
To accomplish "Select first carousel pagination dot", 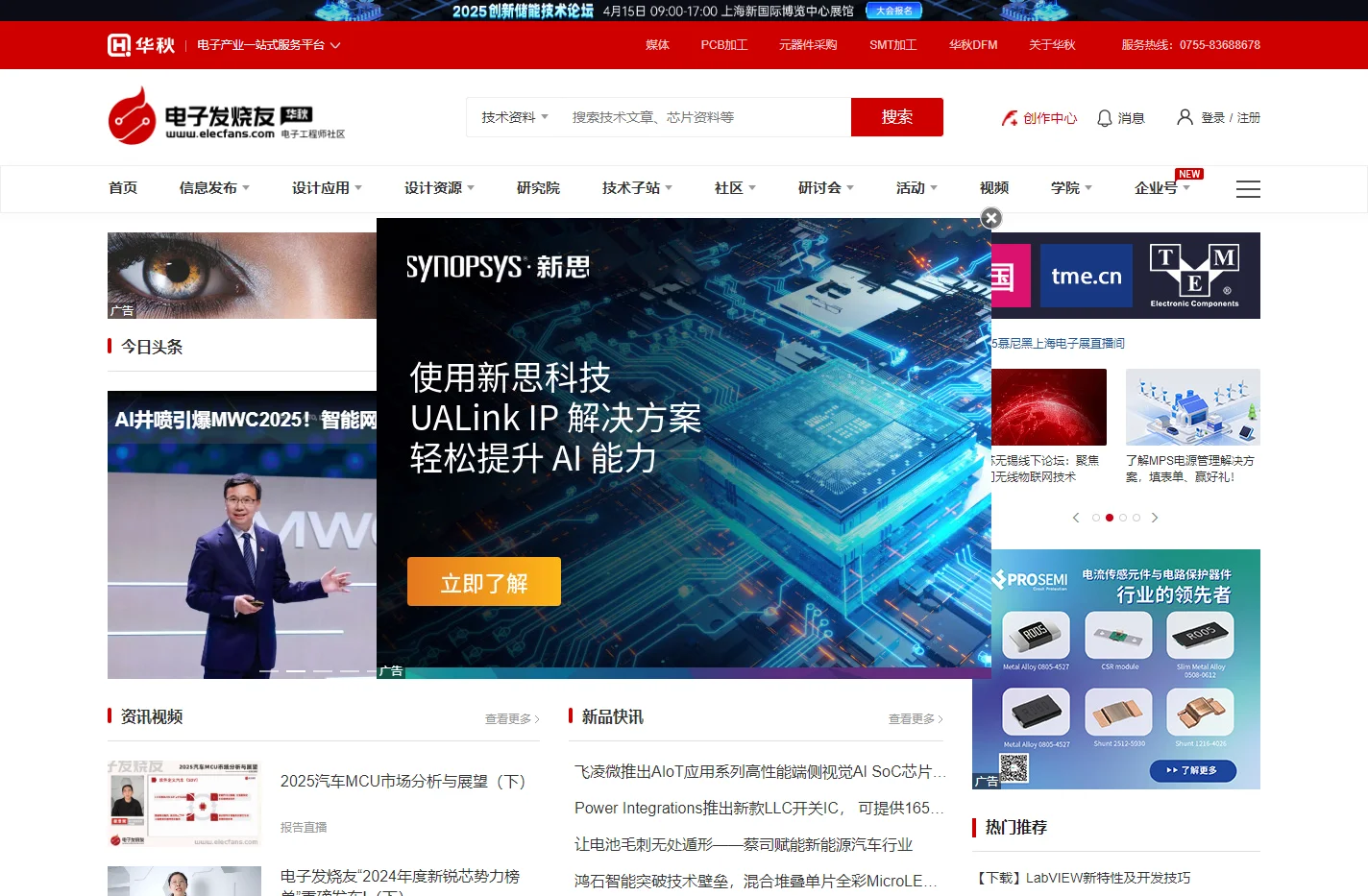I will click(1096, 518).
